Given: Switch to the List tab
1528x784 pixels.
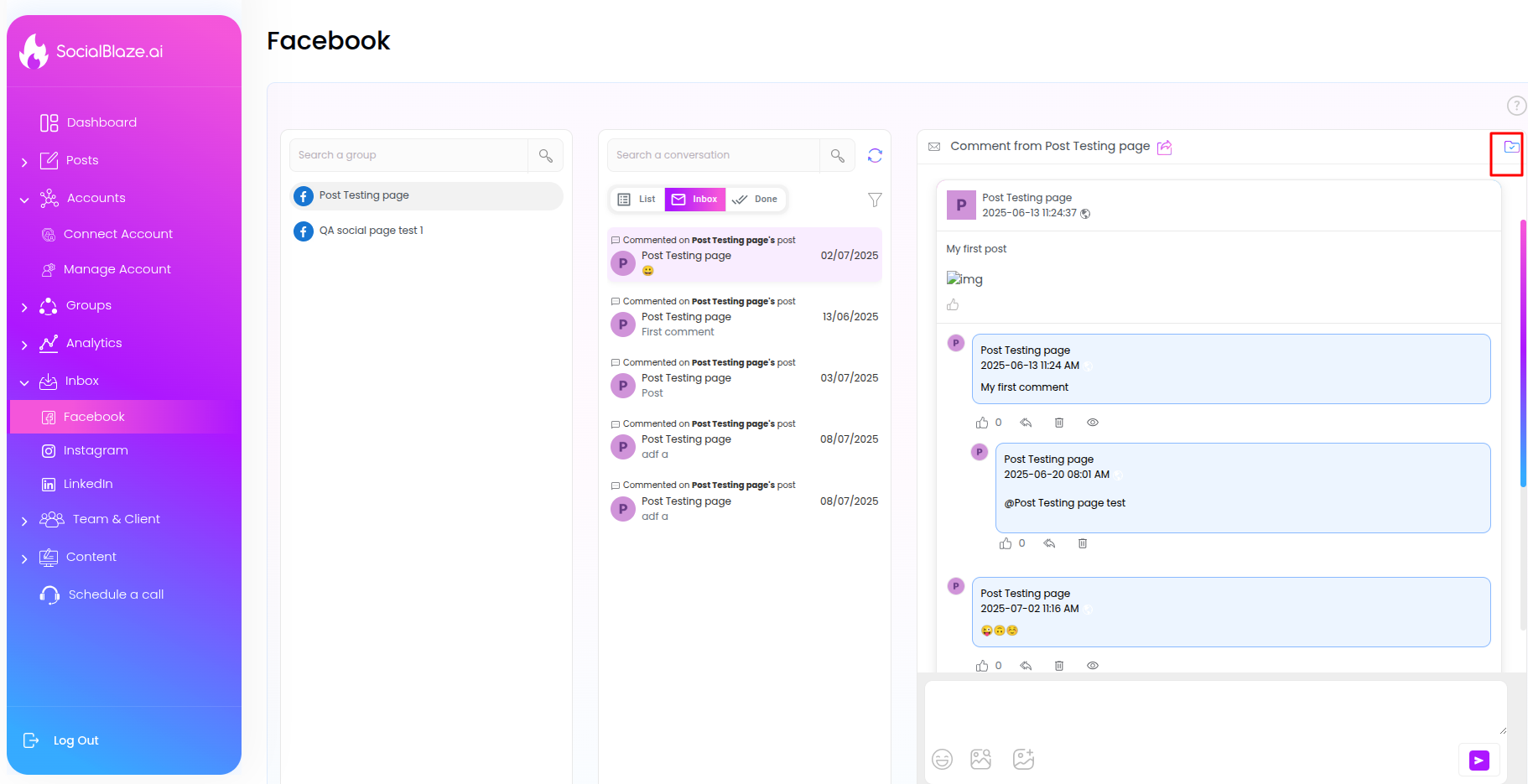Looking at the screenshot, I should [x=637, y=200].
